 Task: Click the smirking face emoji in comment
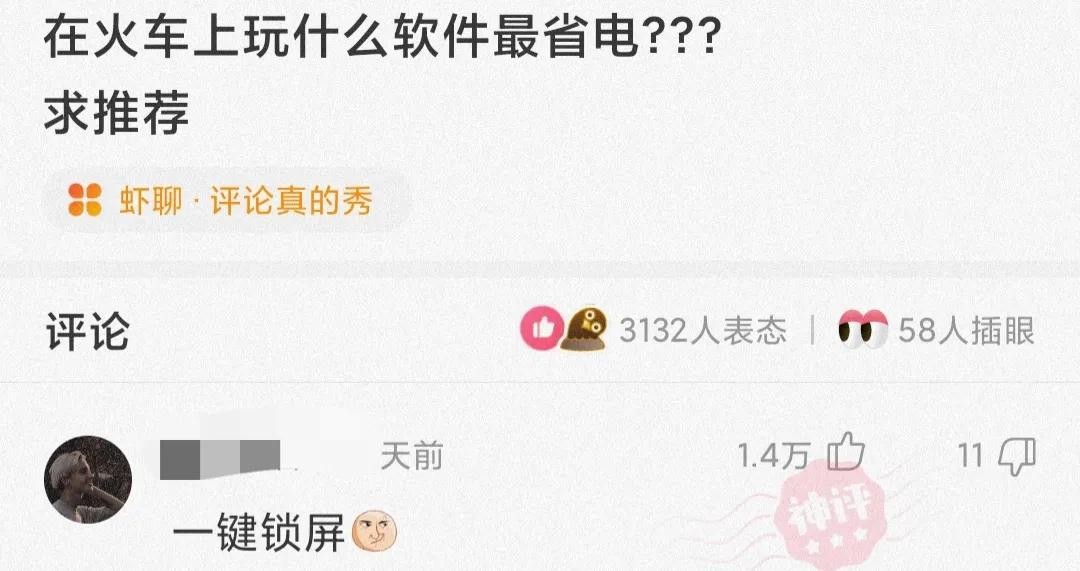[x=375, y=532]
